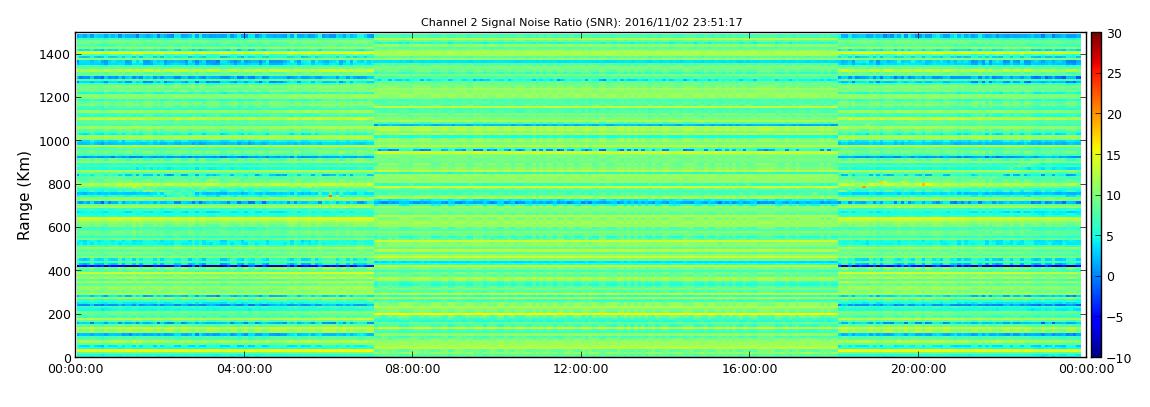Click the x-axis tick label '16:00:00'
1150x407 pixels.
748,369
